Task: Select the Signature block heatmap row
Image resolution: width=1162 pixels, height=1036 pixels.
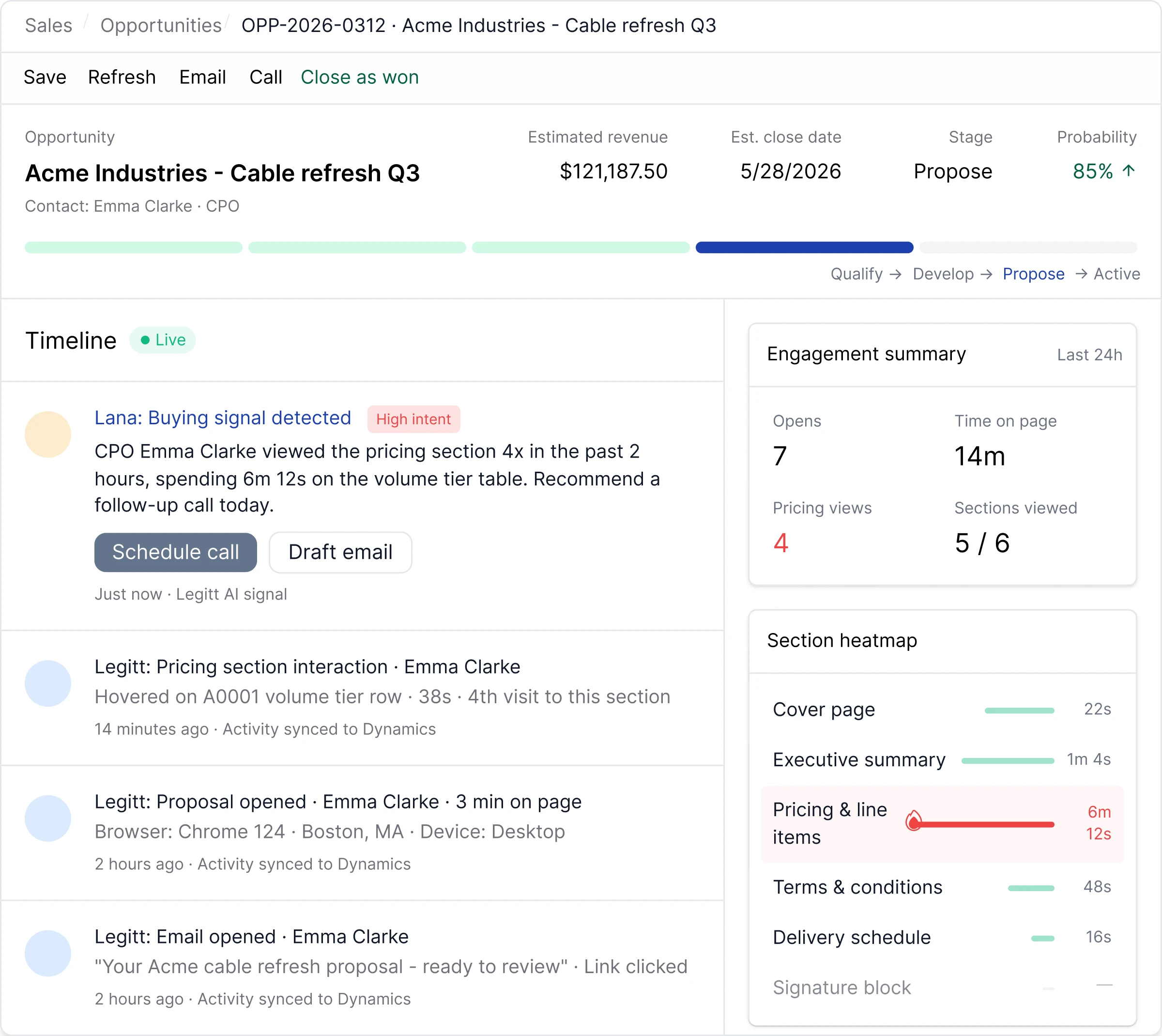Action: (942, 988)
